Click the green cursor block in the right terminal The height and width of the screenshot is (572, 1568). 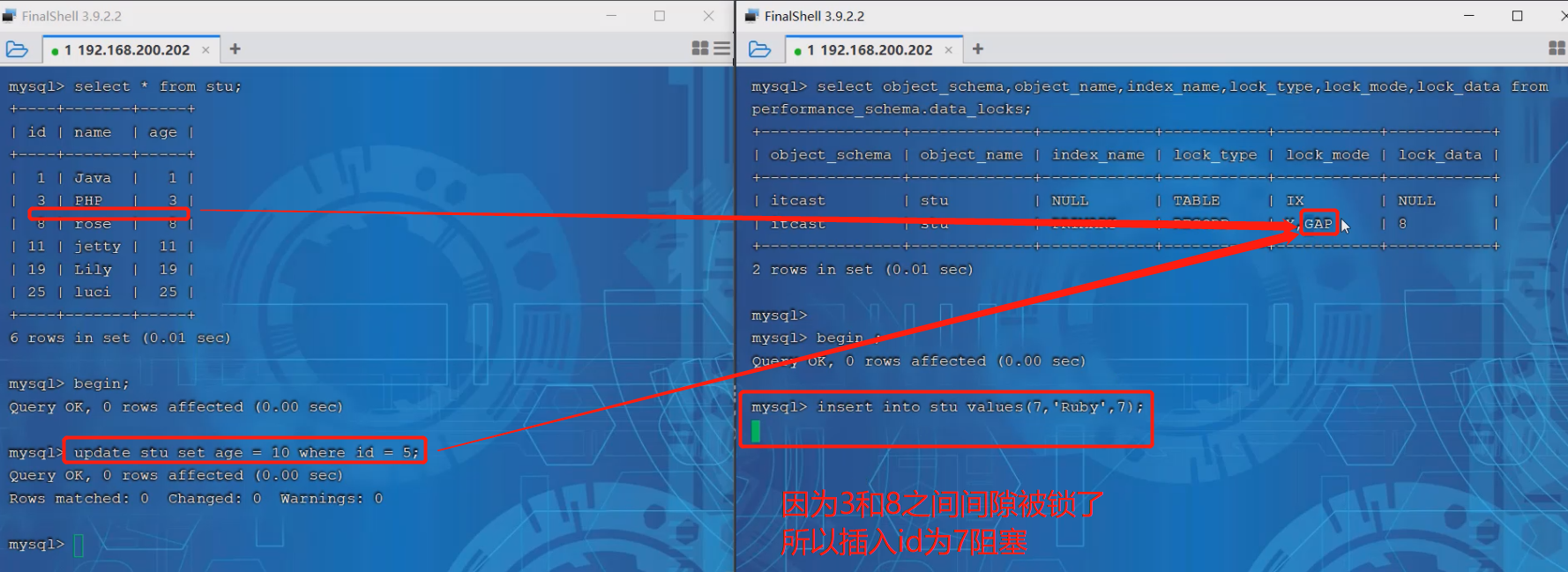click(x=756, y=431)
